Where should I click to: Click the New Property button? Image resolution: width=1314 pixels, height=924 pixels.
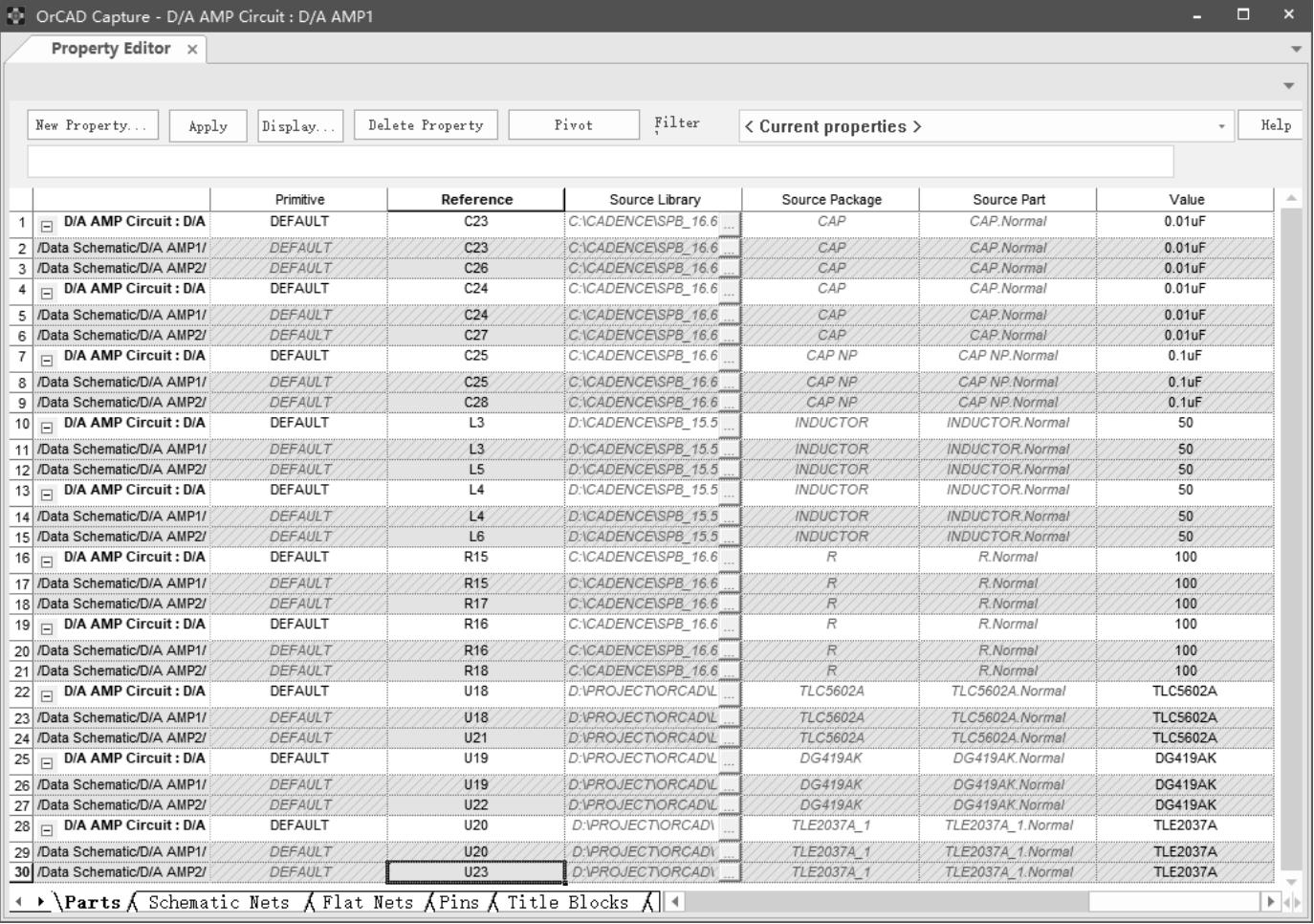[x=93, y=125]
